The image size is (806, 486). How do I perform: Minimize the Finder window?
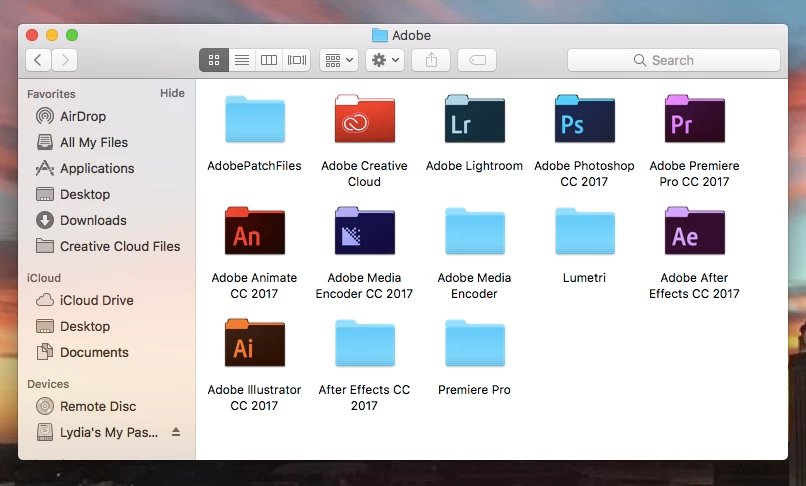[52, 35]
